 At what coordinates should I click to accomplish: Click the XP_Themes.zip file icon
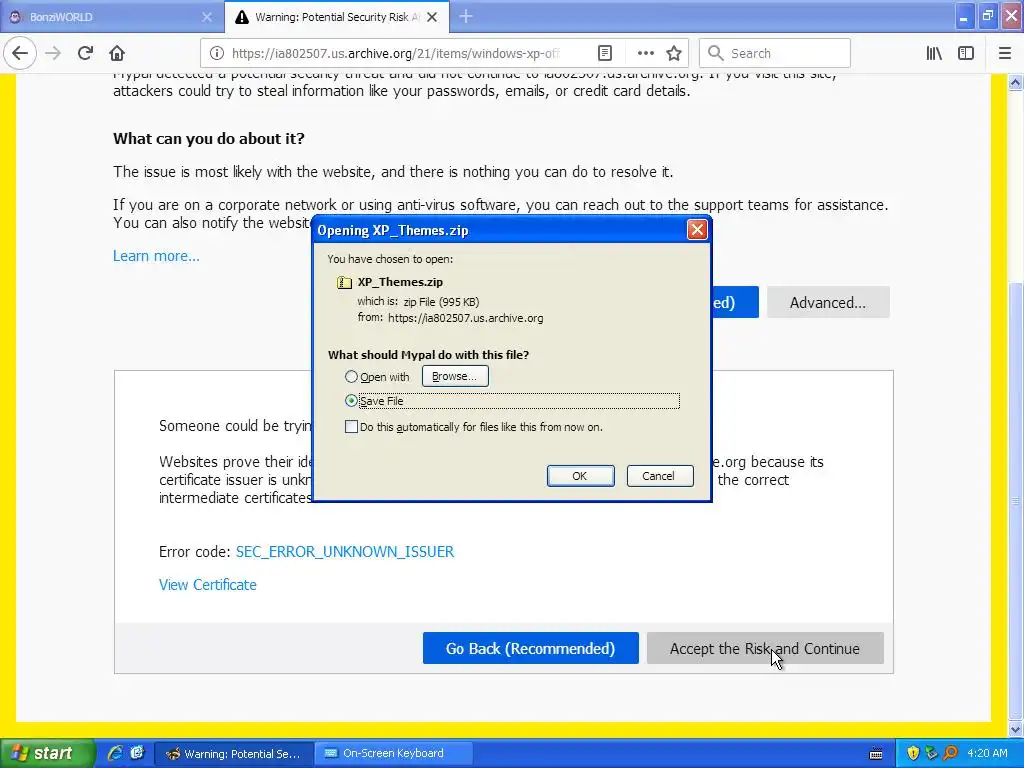point(344,282)
